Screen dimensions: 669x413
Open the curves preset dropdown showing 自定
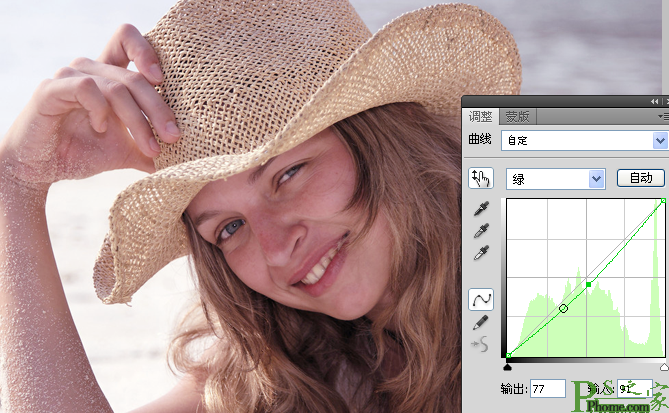point(584,140)
